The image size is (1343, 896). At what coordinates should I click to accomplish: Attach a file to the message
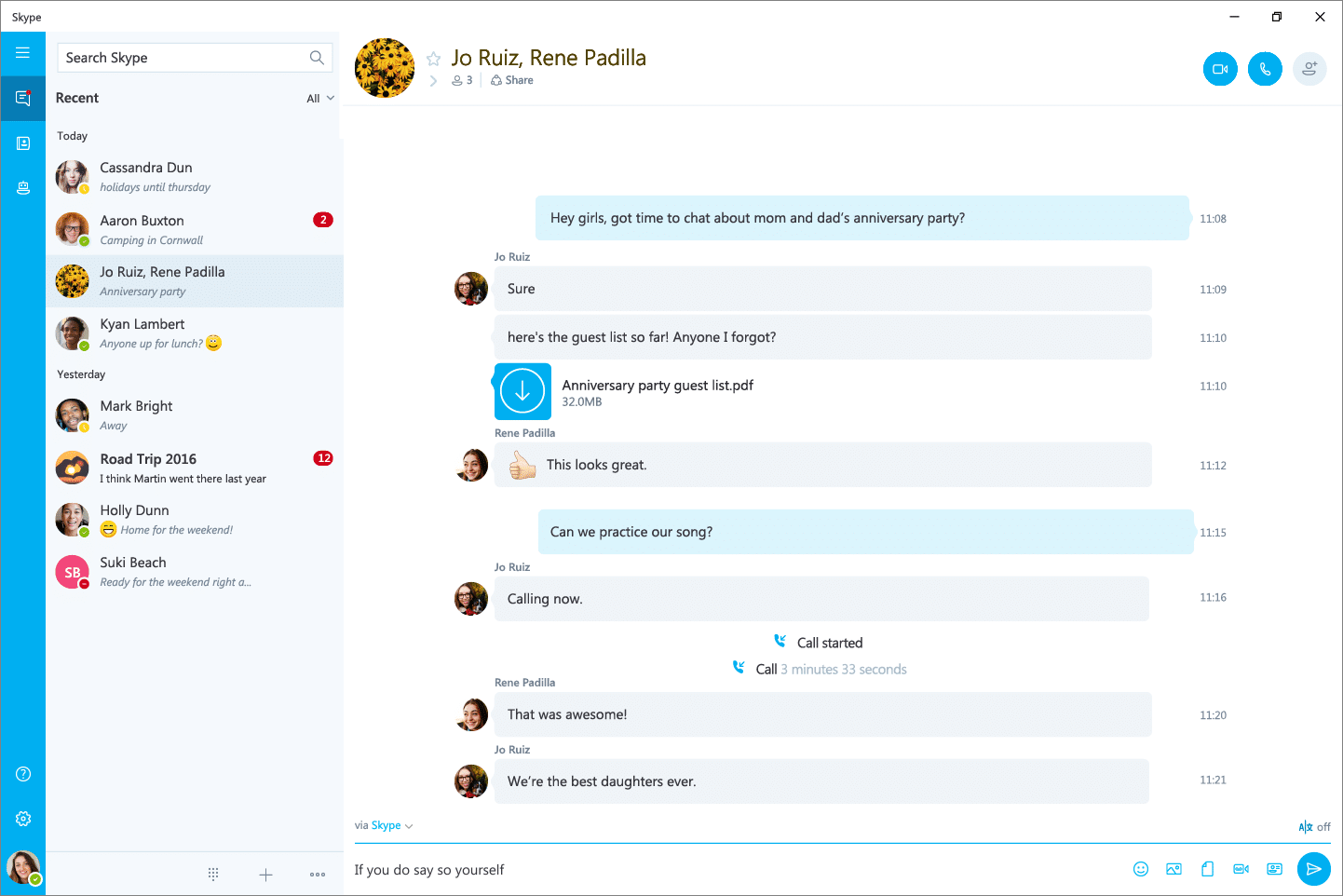point(1207,868)
